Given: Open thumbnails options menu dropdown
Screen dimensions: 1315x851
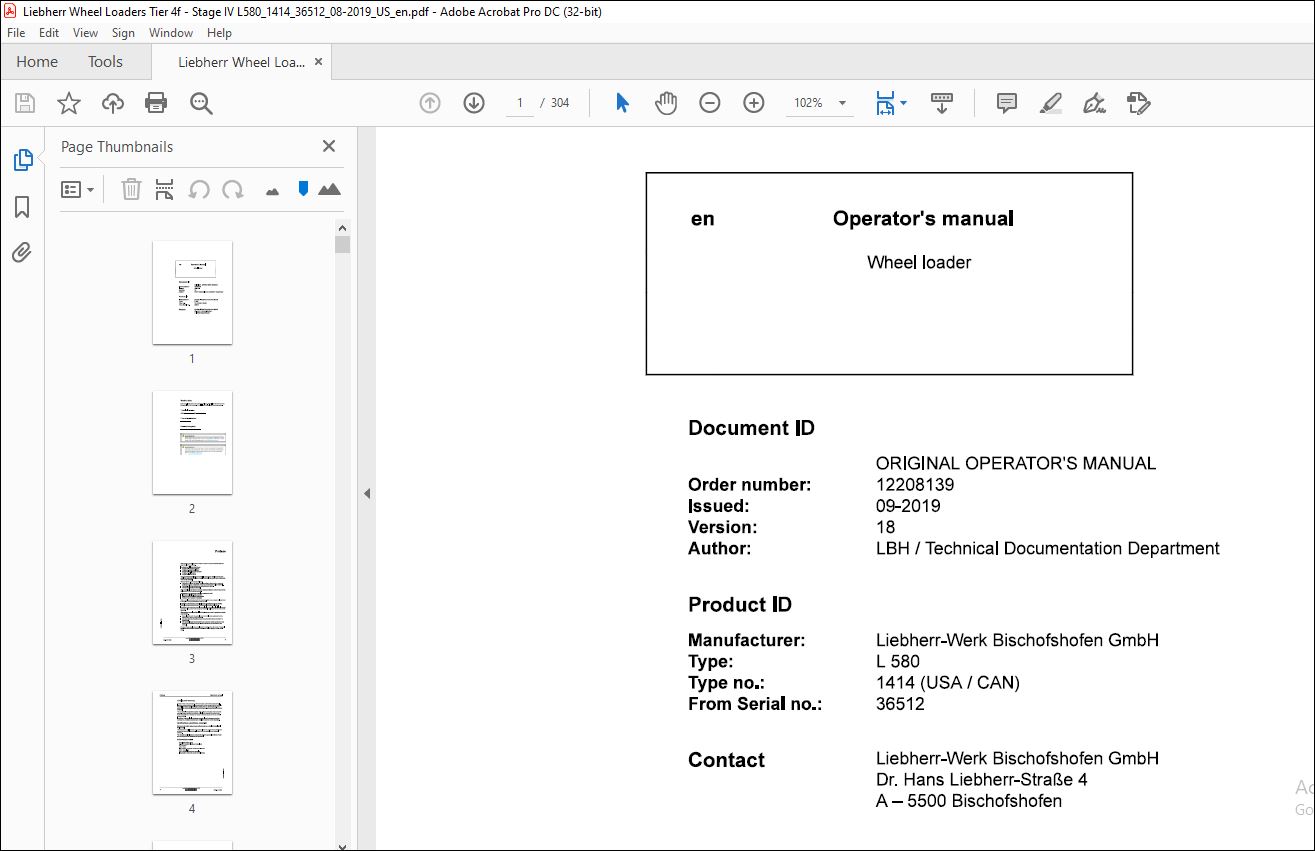Looking at the screenshot, I should 78,189.
